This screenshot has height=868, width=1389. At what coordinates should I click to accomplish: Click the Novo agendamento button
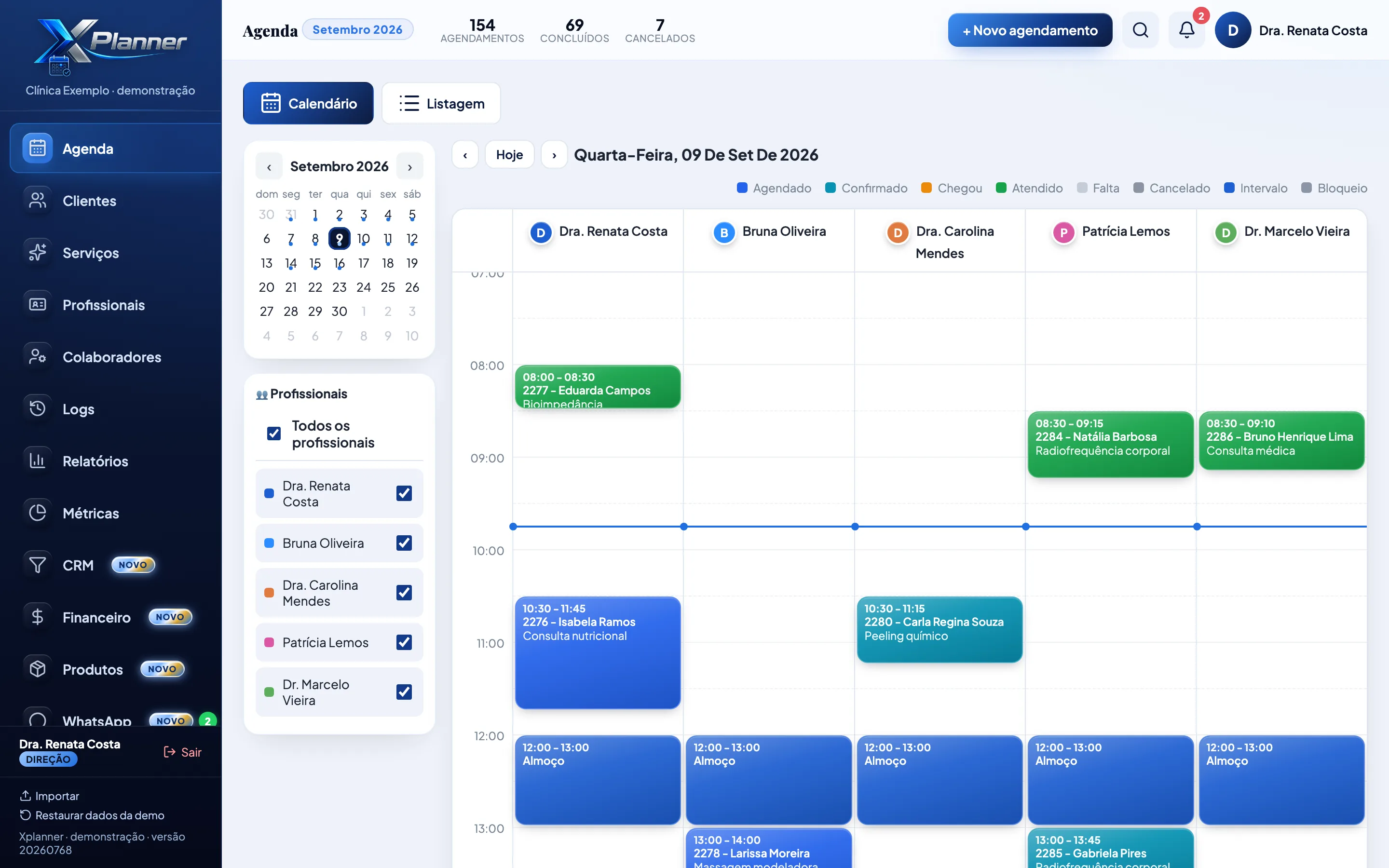pyautogui.click(x=1030, y=30)
